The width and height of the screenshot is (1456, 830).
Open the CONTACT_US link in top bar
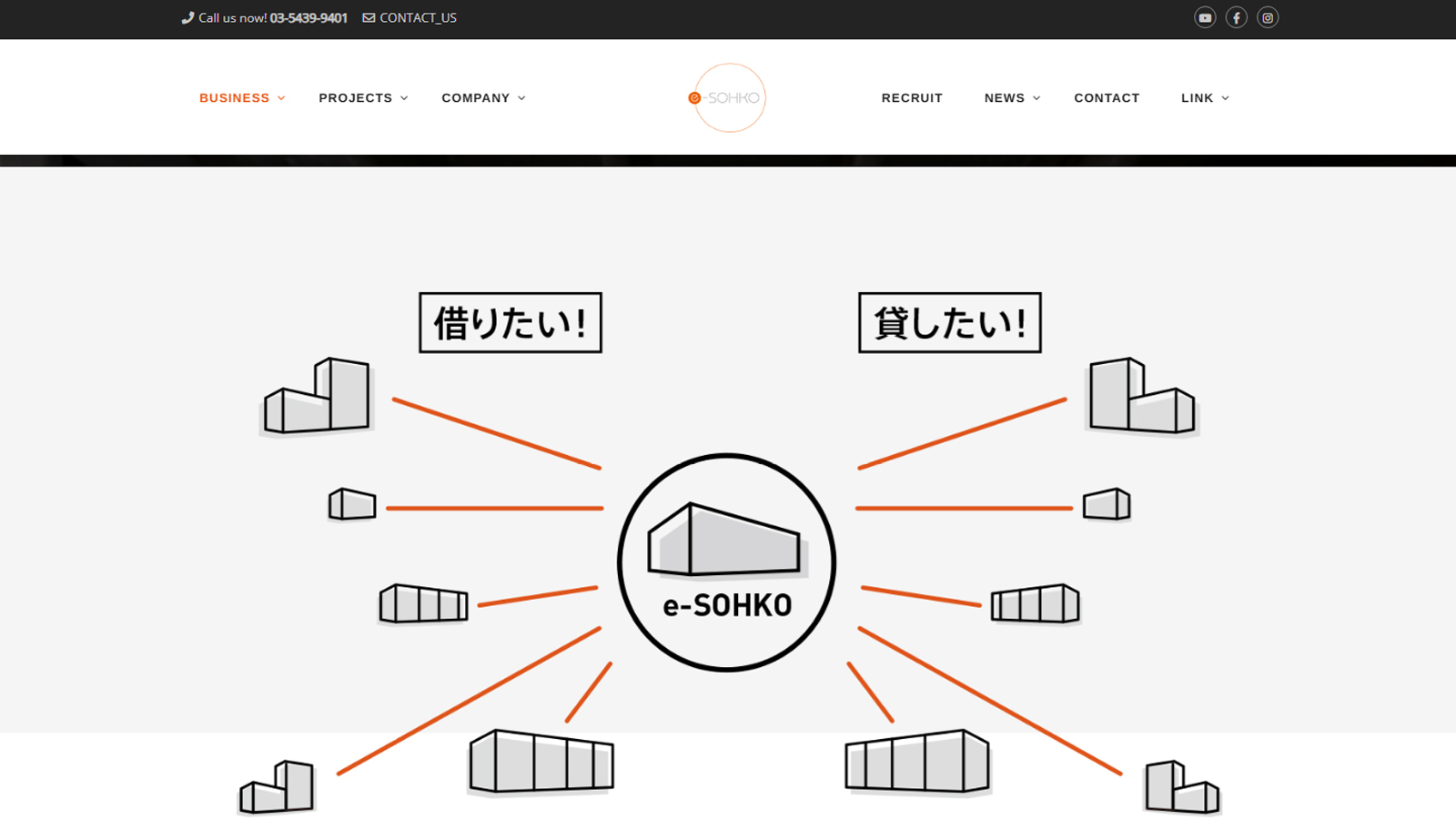[419, 17]
